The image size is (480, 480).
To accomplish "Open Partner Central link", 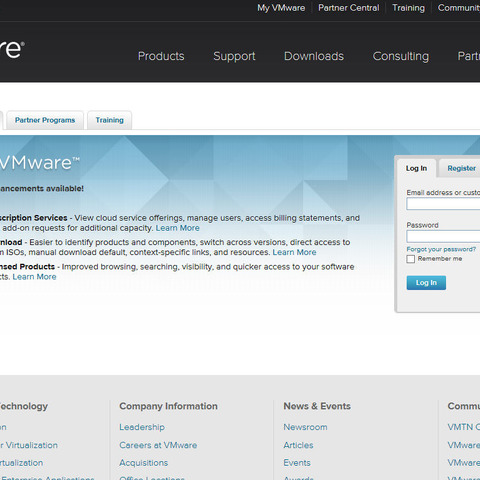I will coord(349,8).
